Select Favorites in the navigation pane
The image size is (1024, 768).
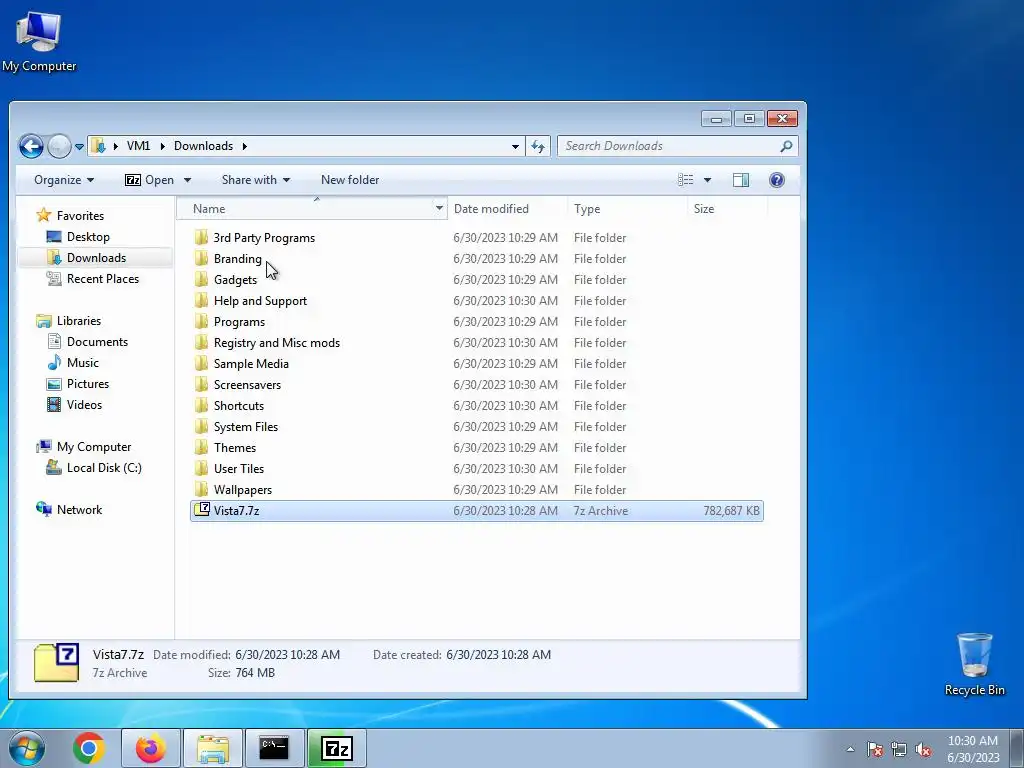71,216
